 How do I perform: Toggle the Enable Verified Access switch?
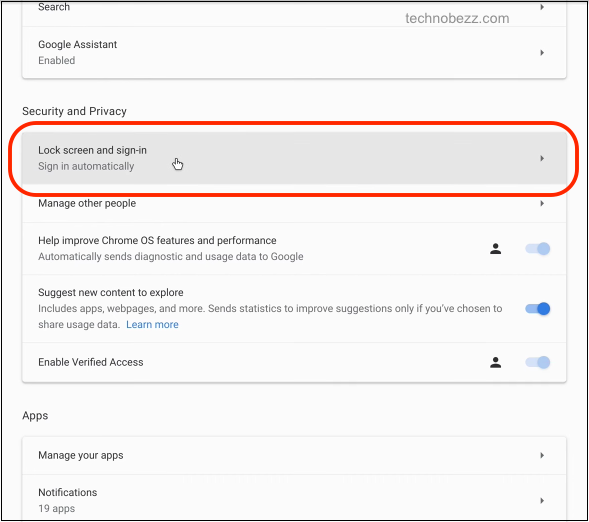tap(538, 362)
